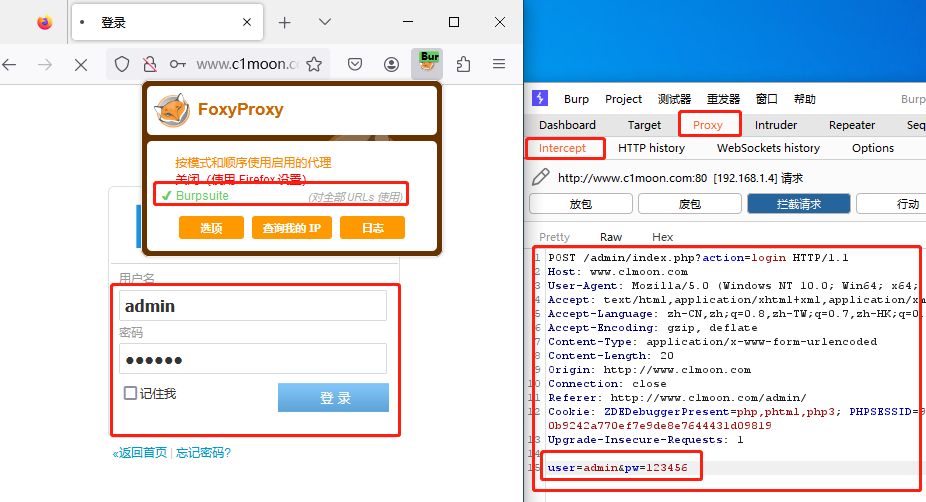Toggle the 拦截请求 intercept button
This screenshot has width=926, height=502.
(x=798, y=203)
